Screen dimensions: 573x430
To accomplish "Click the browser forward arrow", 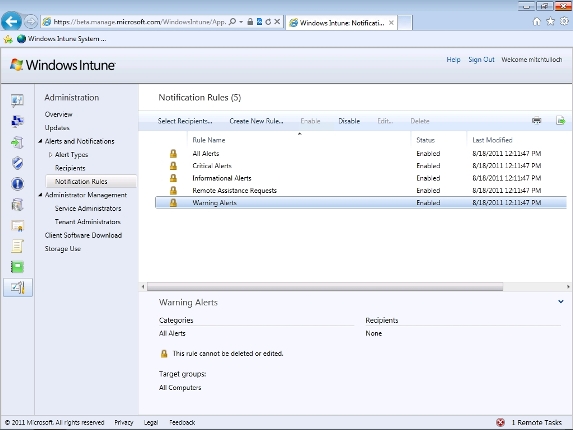I will 31,22.
